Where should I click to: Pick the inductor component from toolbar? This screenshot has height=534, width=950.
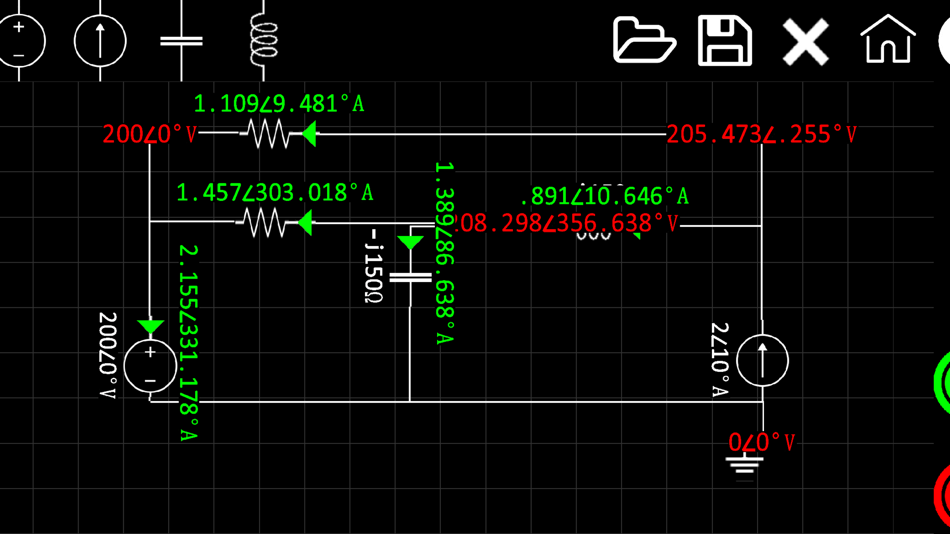[264, 41]
